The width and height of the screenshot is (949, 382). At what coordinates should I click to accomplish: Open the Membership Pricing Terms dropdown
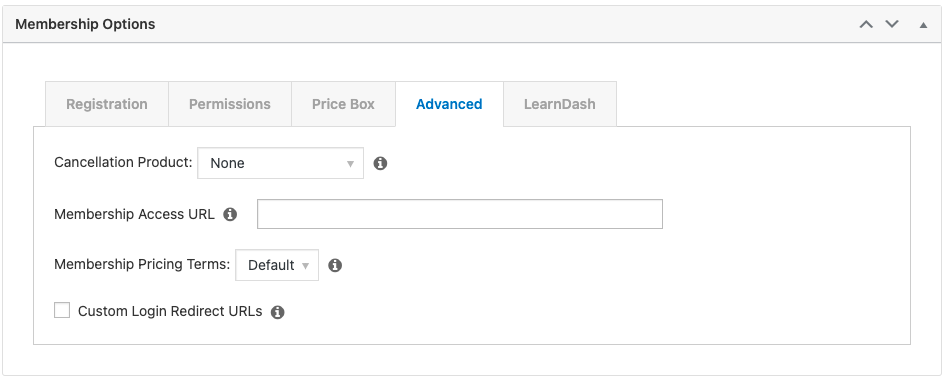coord(277,265)
